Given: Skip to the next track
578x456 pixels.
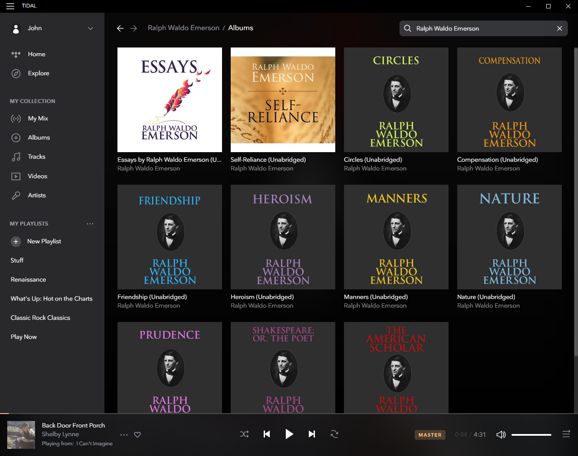Looking at the screenshot, I should click(x=311, y=434).
